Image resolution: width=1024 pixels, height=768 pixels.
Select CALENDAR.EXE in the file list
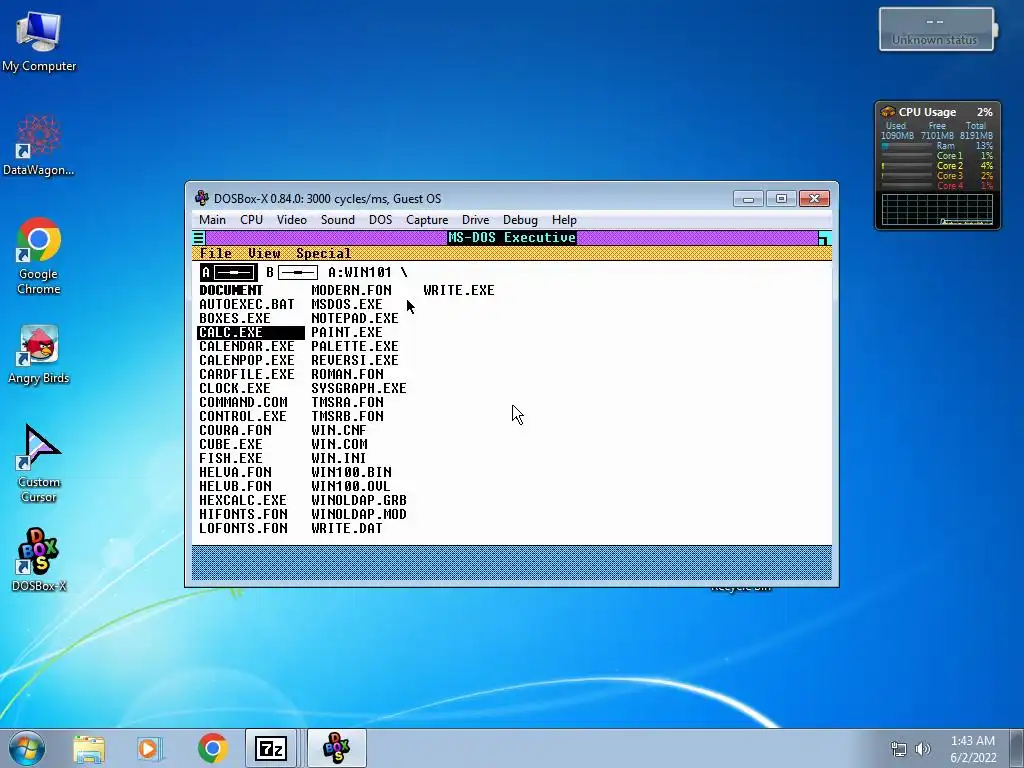(247, 346)
